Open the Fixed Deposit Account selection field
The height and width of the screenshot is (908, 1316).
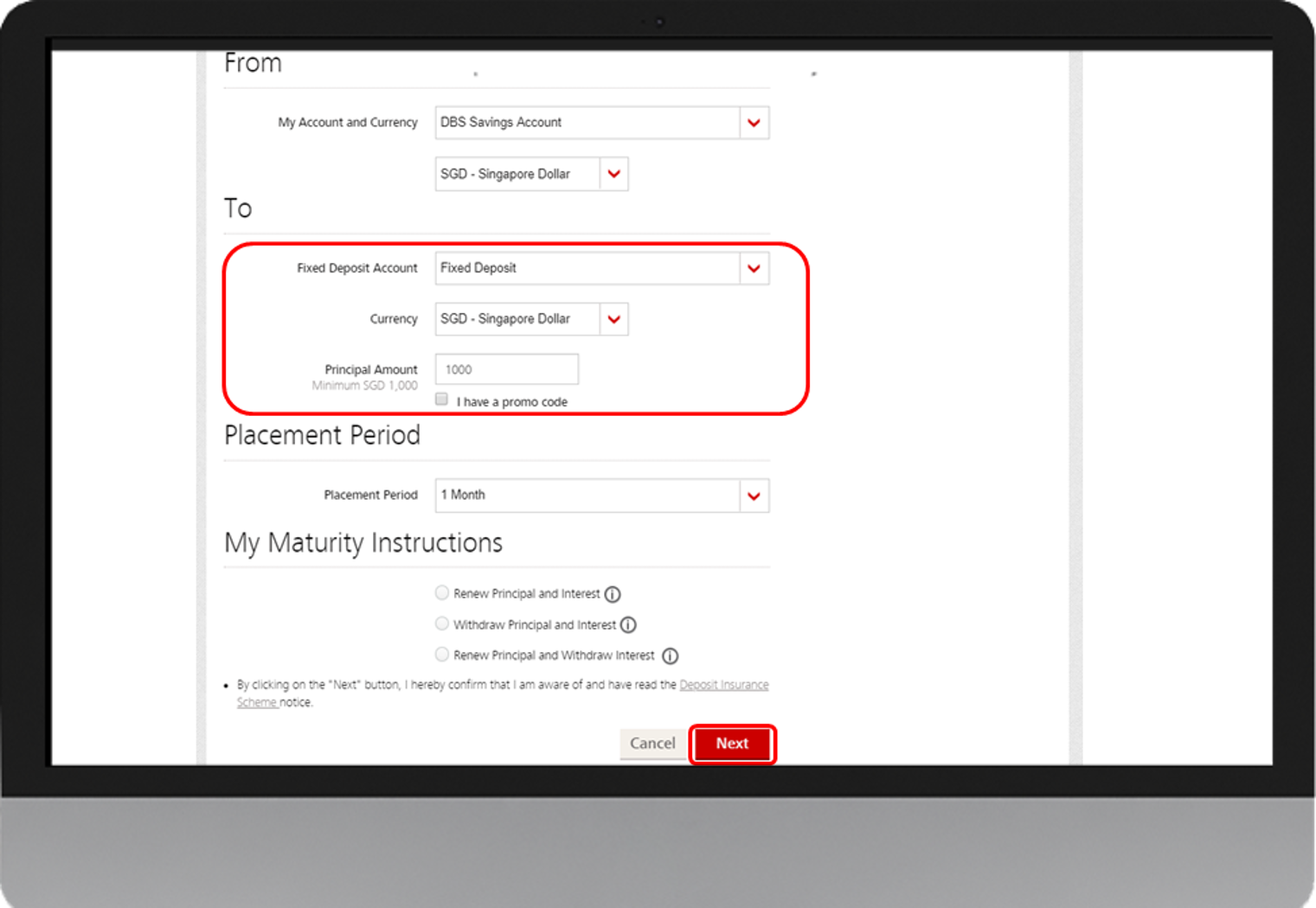(587, 269)
